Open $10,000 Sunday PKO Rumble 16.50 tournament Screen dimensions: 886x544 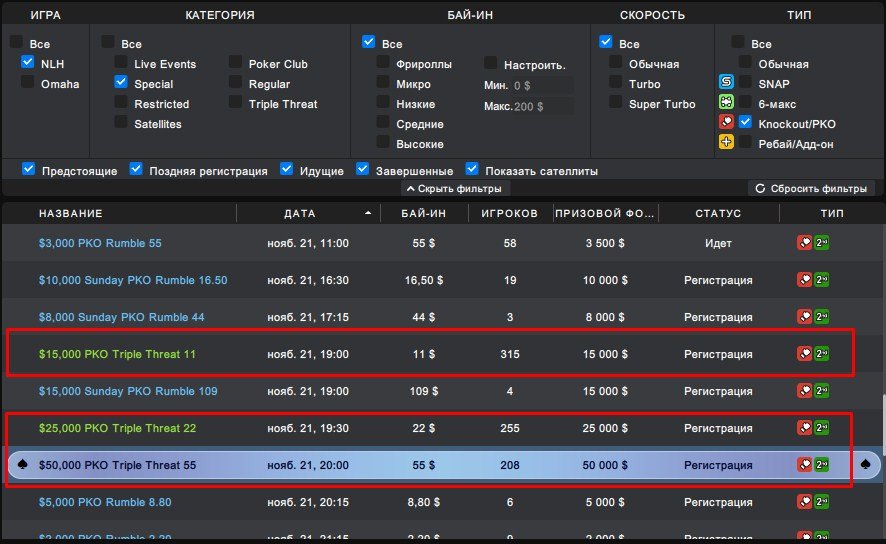pyautogui.click(x=133, y=280)
